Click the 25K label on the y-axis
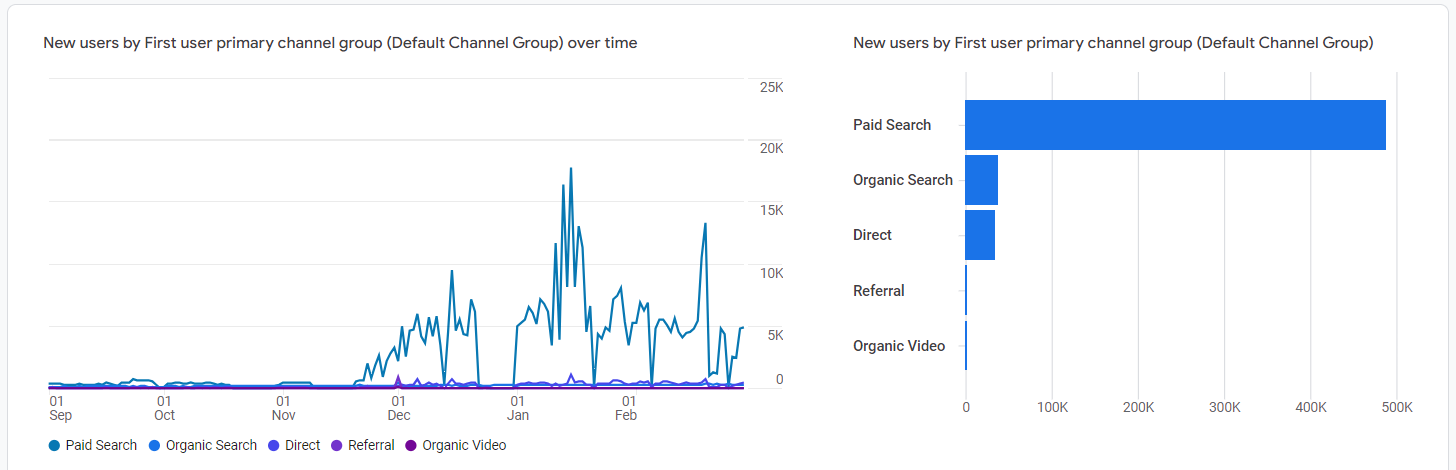 point(771,88)
